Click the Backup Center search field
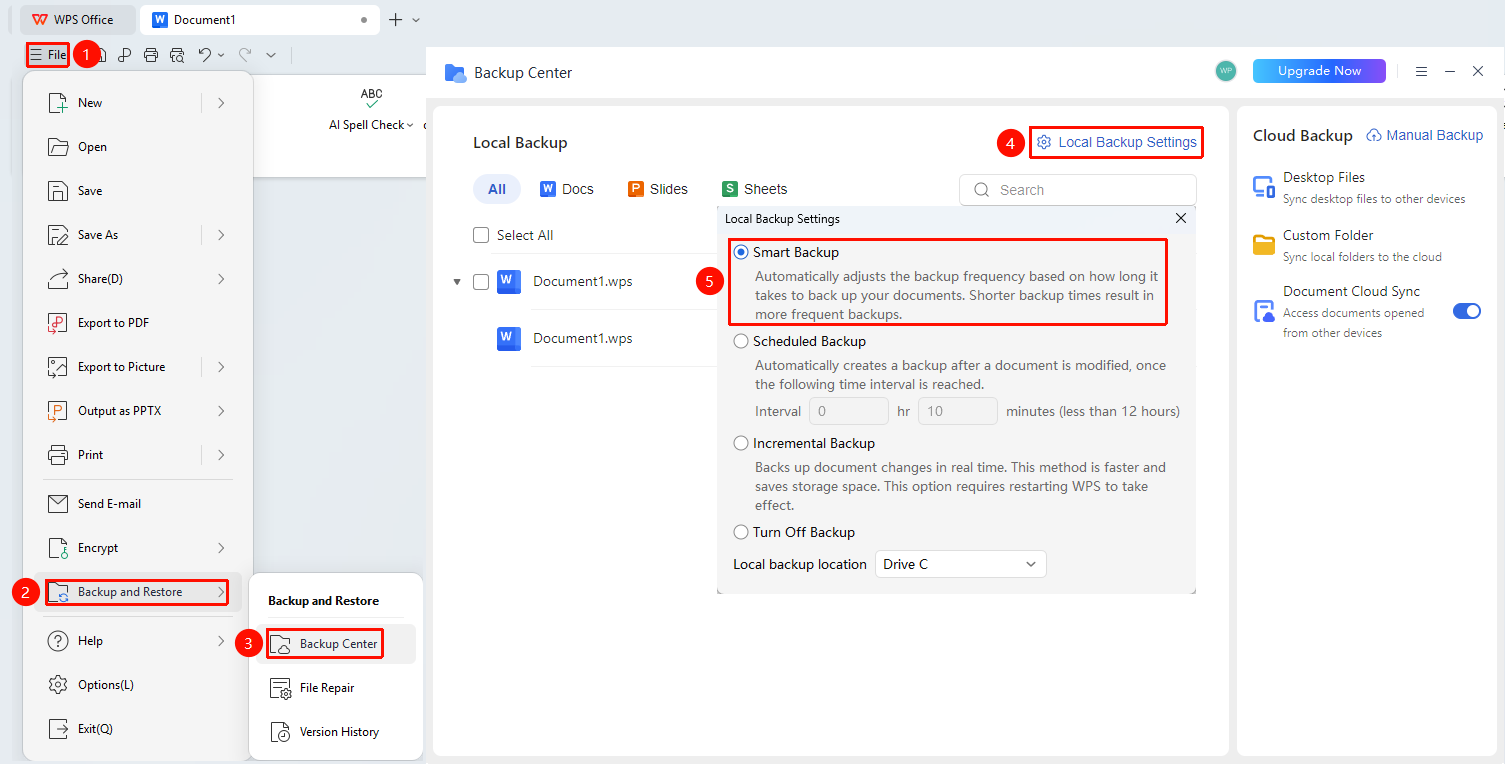The width and height of the screenshot is (1505, 764). pos(1078,190)
